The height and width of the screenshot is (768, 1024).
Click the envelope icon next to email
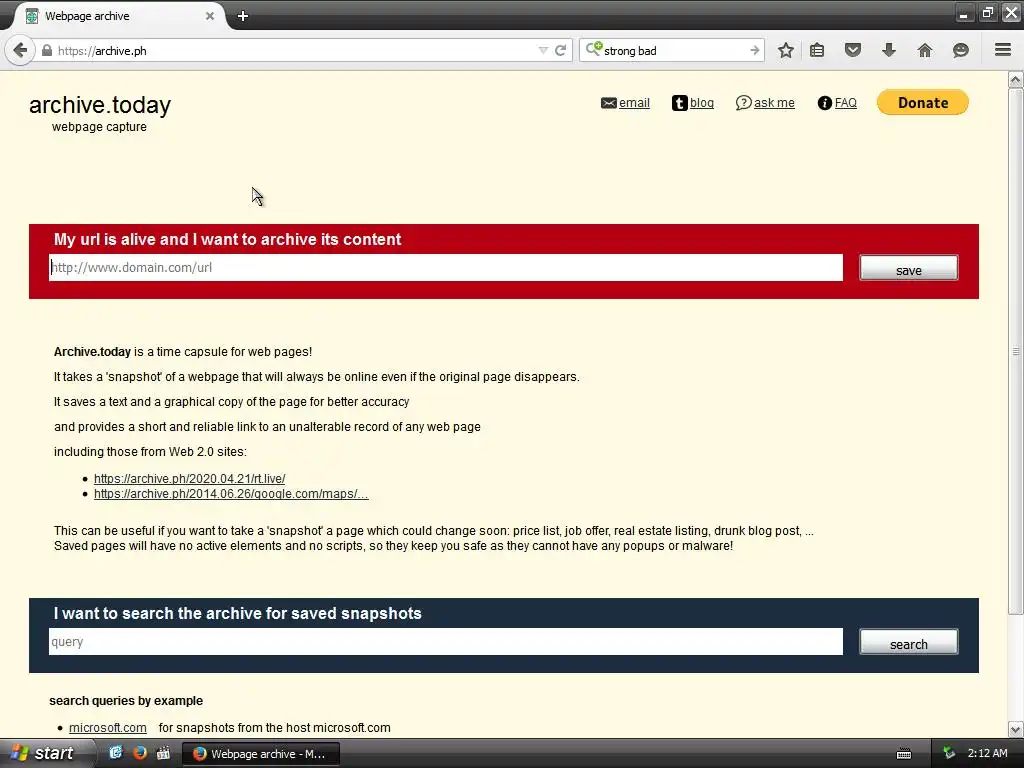tap(609, 103)
